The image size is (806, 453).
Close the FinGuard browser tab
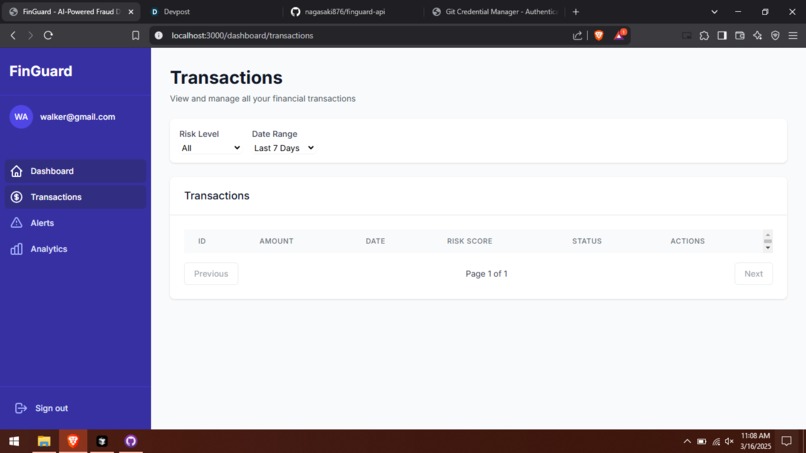[x=131, y=11]
